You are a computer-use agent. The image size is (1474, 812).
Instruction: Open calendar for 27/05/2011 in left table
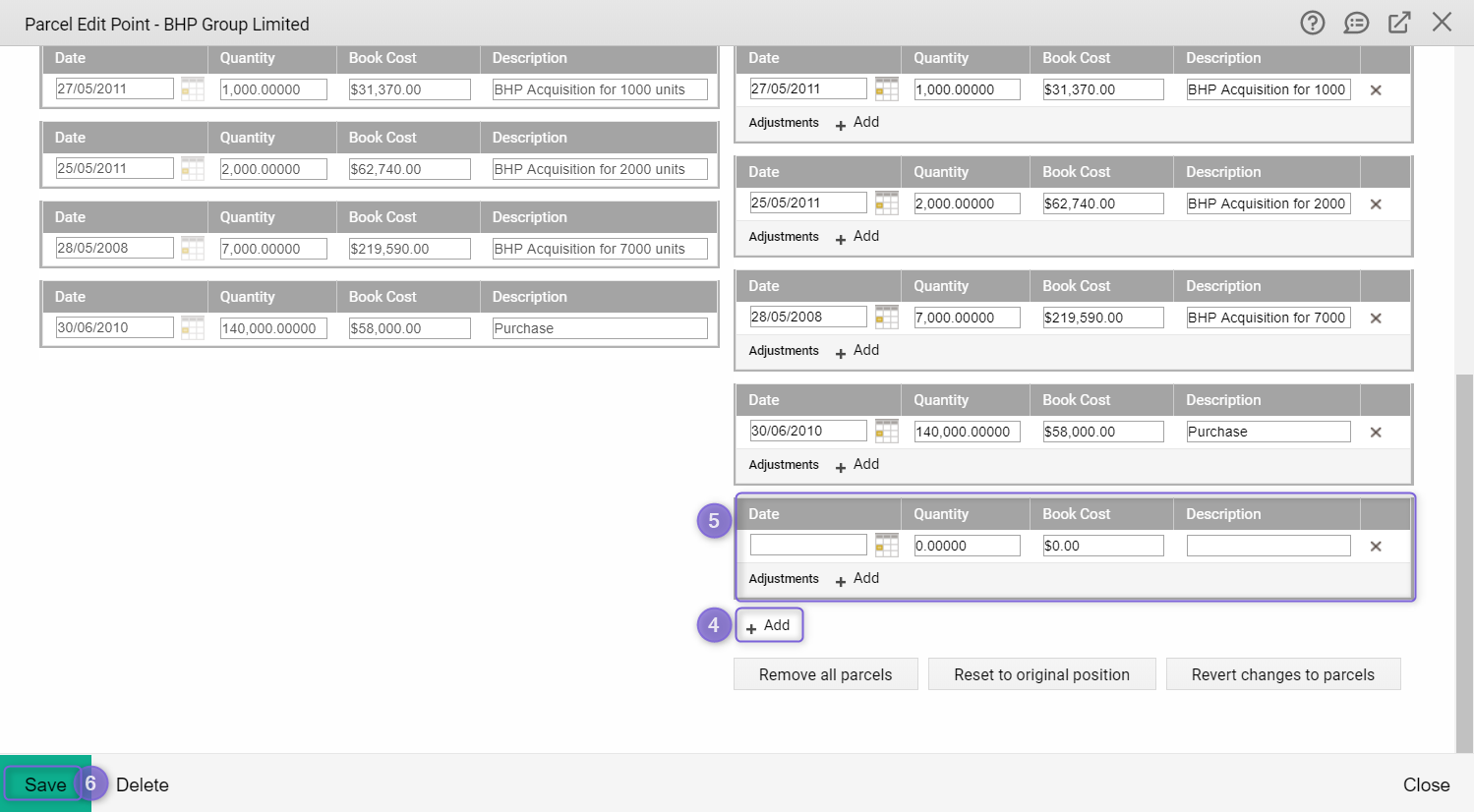point(193,89)
